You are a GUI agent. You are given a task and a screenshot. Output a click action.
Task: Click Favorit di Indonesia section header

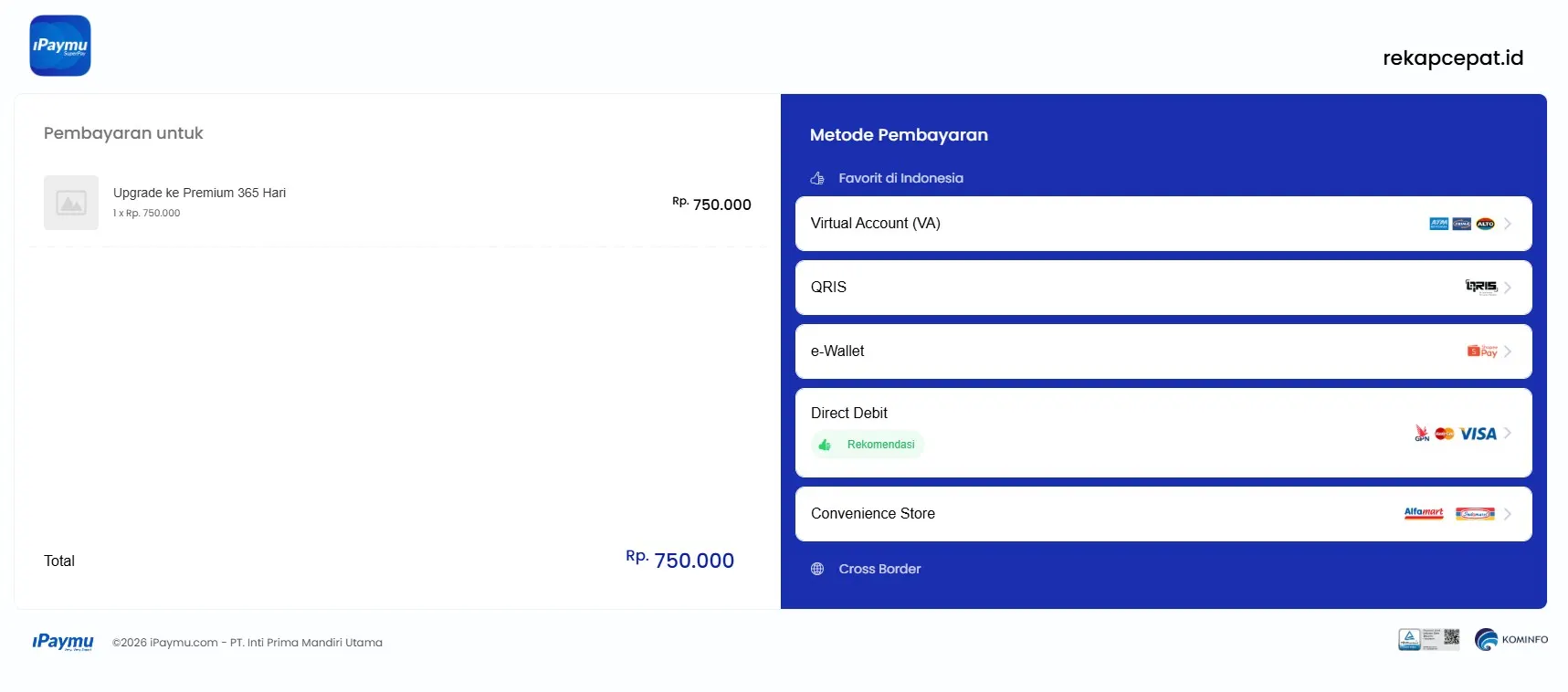point(901,178)
